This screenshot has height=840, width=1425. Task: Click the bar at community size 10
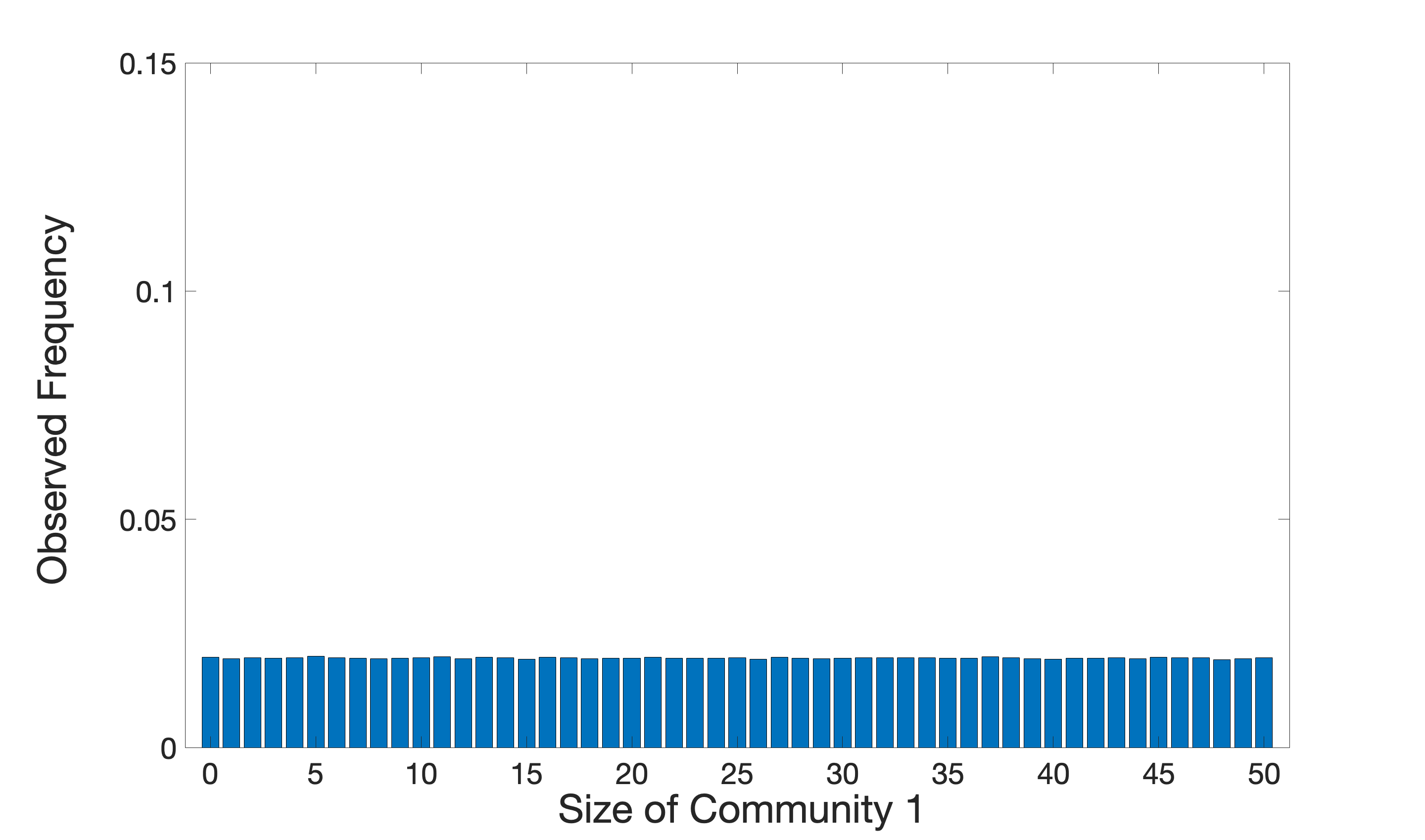tap(421, 702)
